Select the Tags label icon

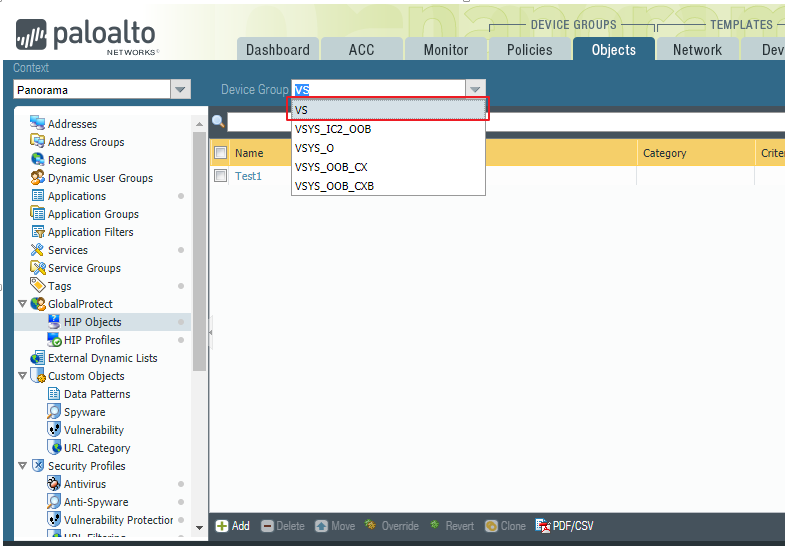pos(38,285)
